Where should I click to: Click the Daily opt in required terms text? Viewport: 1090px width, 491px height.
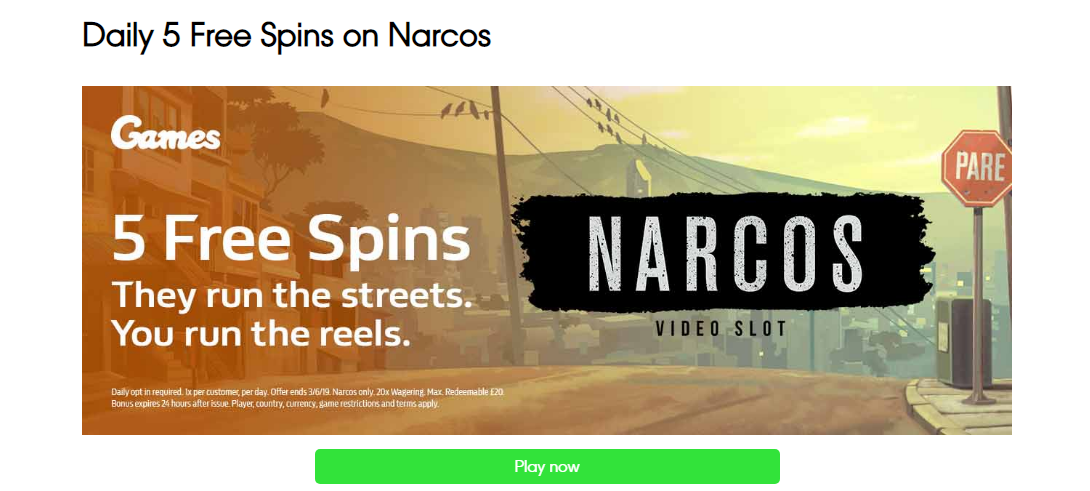coord(307,392)
